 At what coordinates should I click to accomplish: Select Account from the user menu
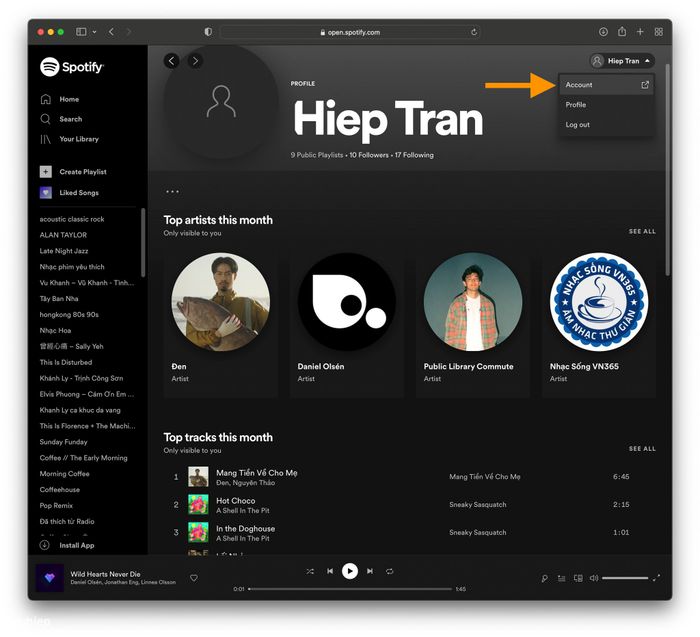click(x=580, y=85)
